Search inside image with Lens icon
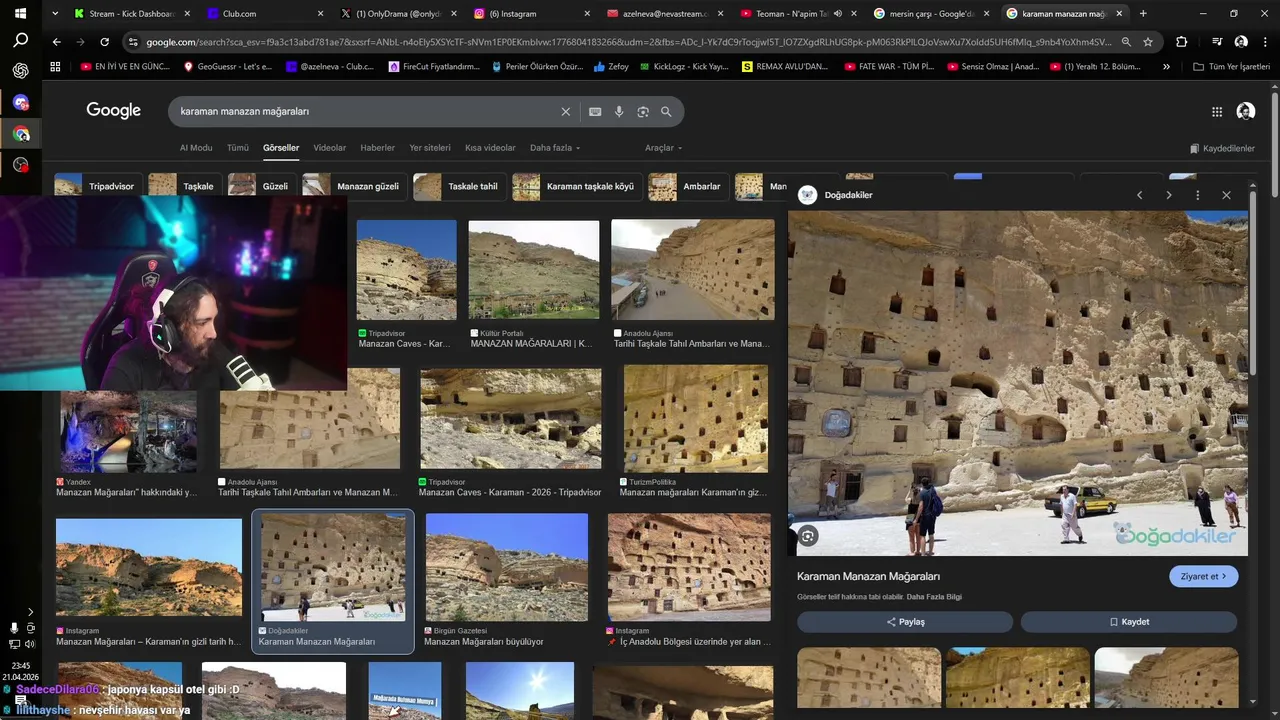1280x720 pixels. point(808,536)
